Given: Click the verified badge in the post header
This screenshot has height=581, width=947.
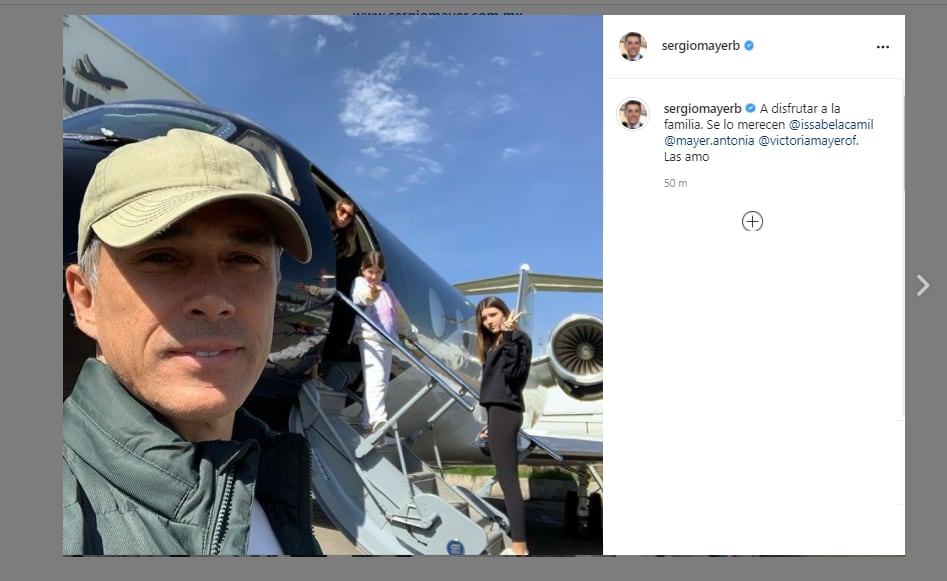Looking at the screenshot, I should (x=749, y=46).
